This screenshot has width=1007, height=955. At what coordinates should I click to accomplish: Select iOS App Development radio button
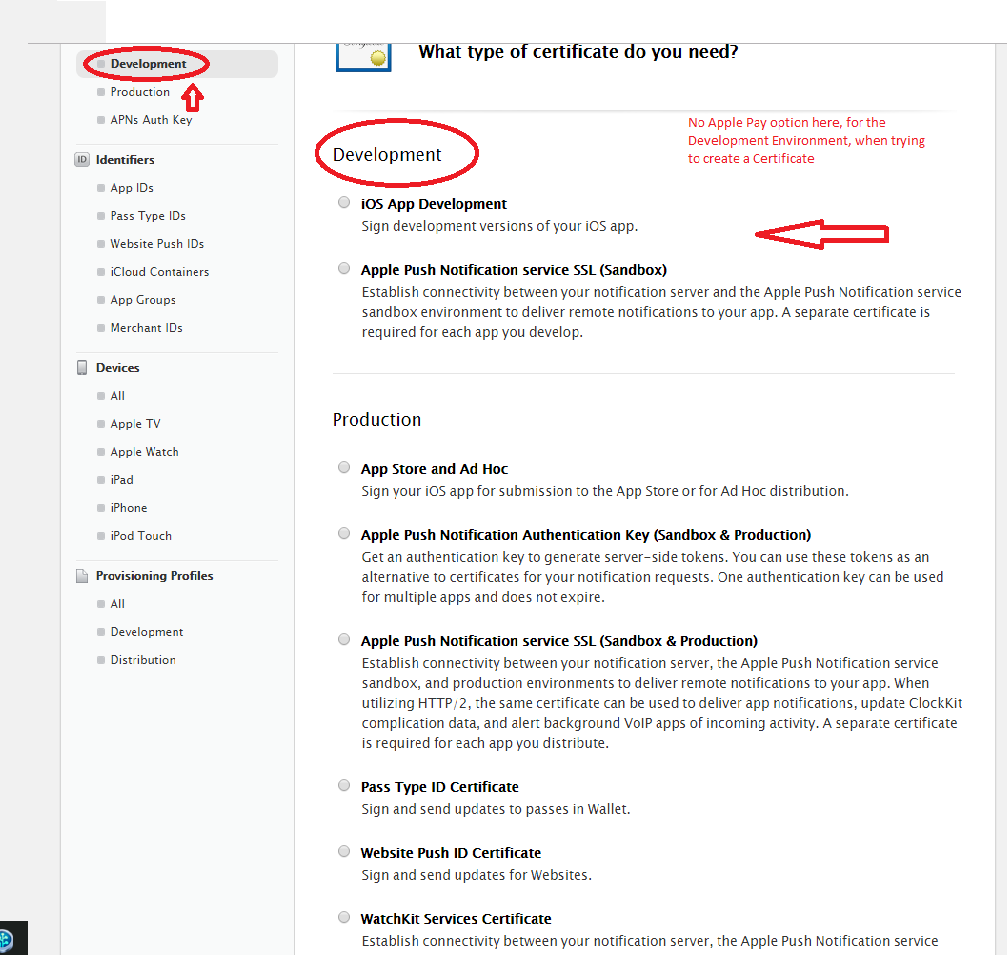[x=344, y=202]
